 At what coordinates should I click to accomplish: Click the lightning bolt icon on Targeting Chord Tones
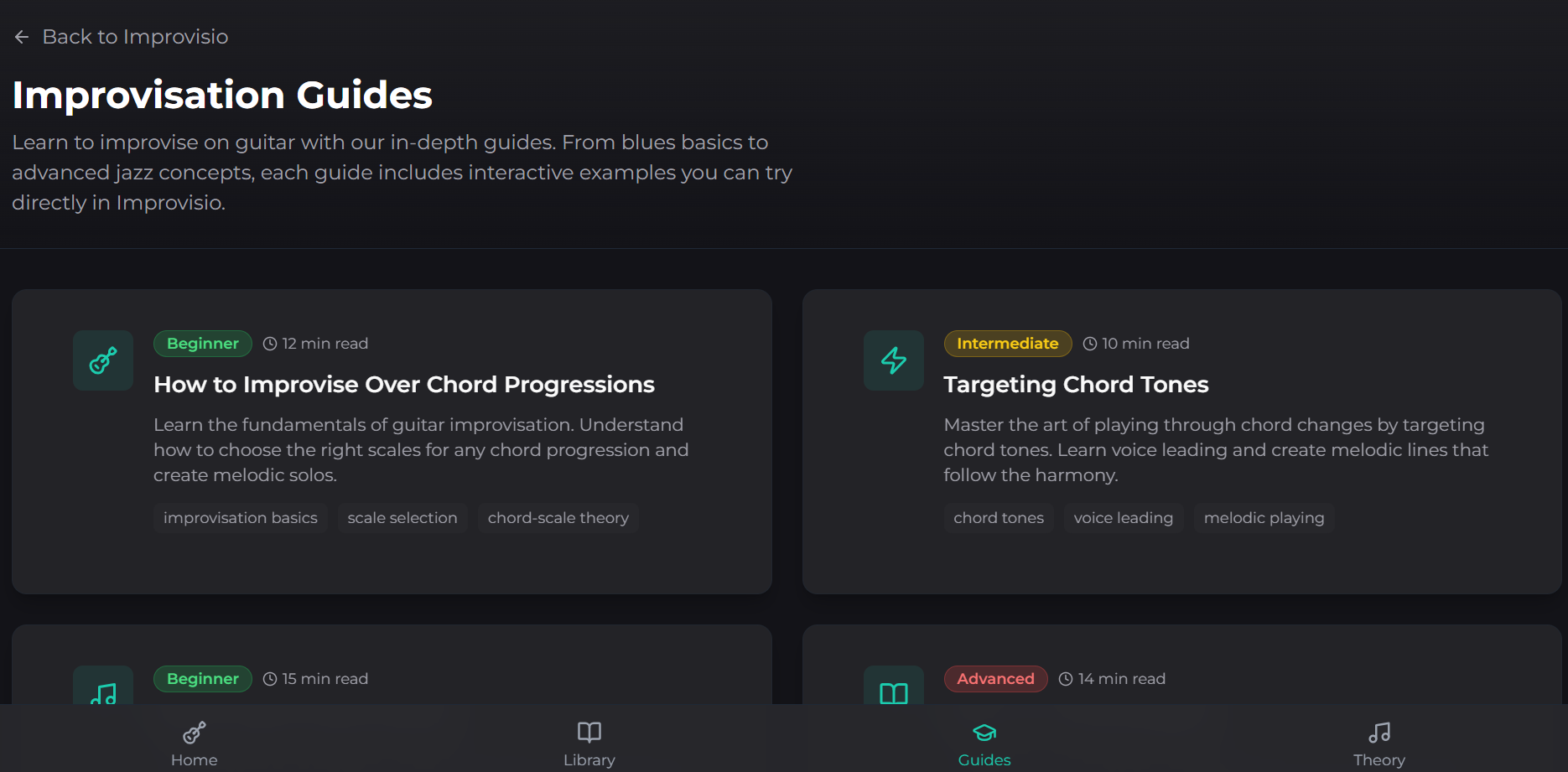pos(892,360)
